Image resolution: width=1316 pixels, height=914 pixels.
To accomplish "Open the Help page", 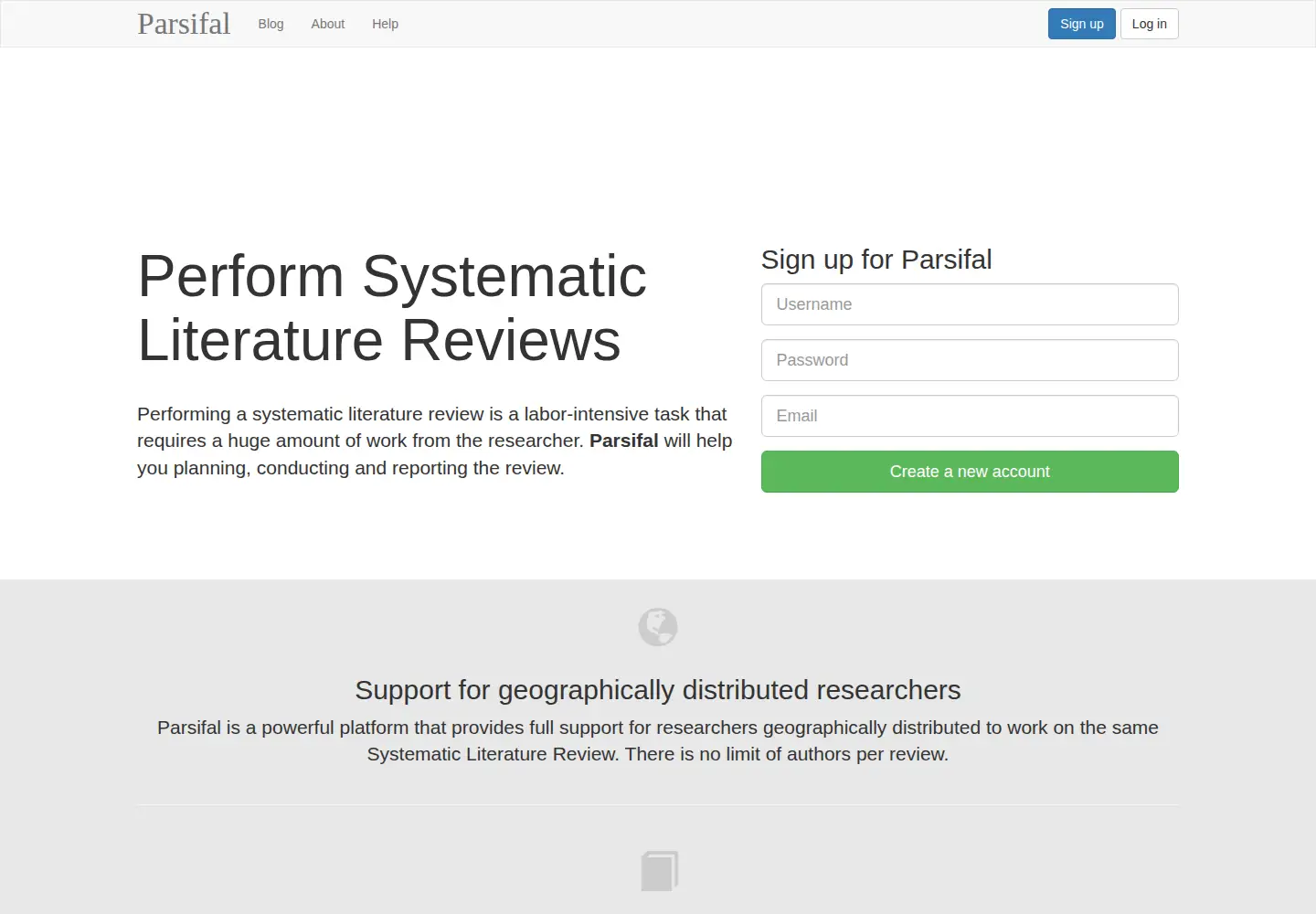I will [385, 24].
